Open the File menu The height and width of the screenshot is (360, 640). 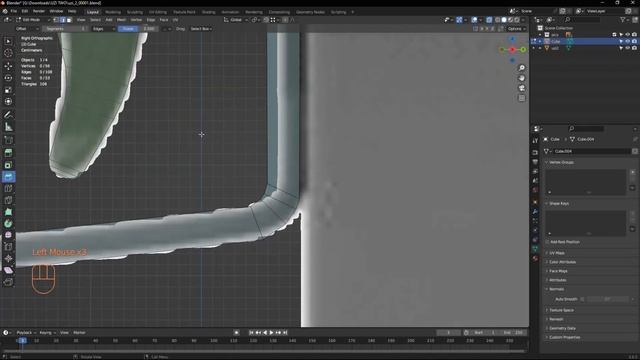[14, 11]
